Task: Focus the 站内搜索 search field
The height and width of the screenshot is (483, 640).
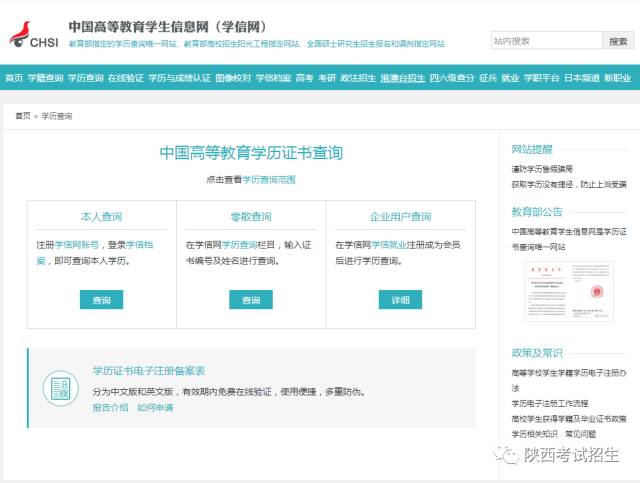Action: pyautogui.click(x=547, y=41)
